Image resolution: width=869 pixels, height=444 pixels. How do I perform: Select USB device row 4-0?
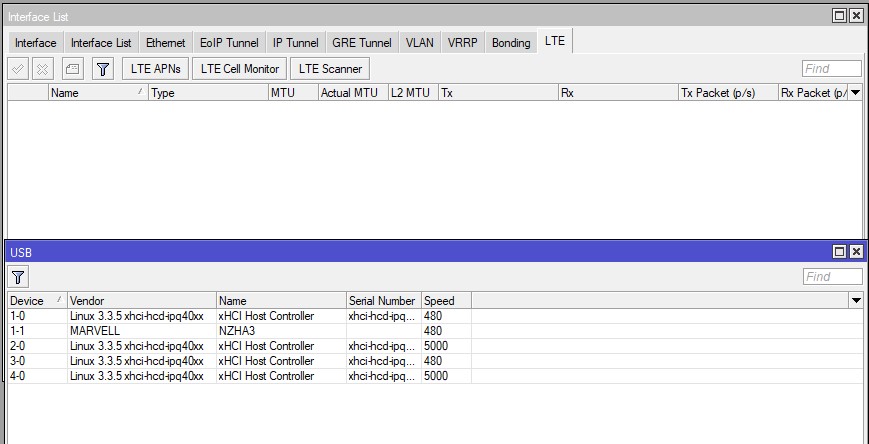[x=435, y=376]
